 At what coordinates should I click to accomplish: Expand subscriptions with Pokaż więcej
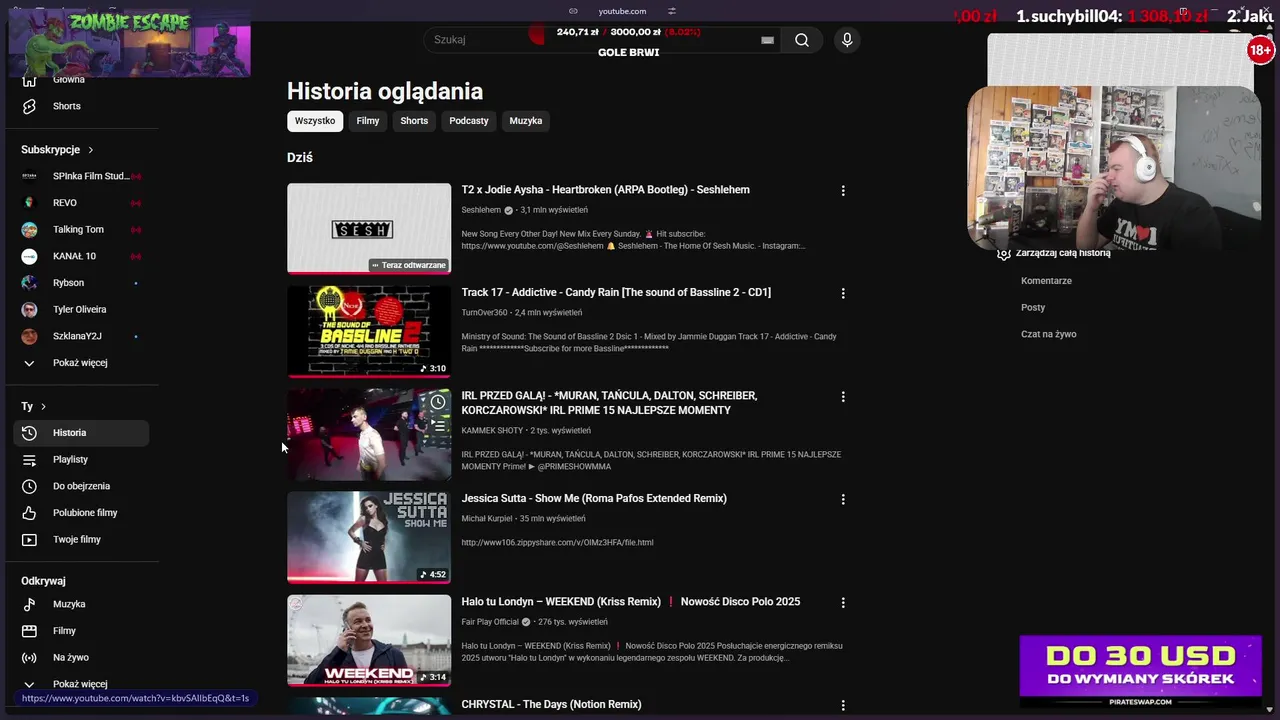point(81,363)
